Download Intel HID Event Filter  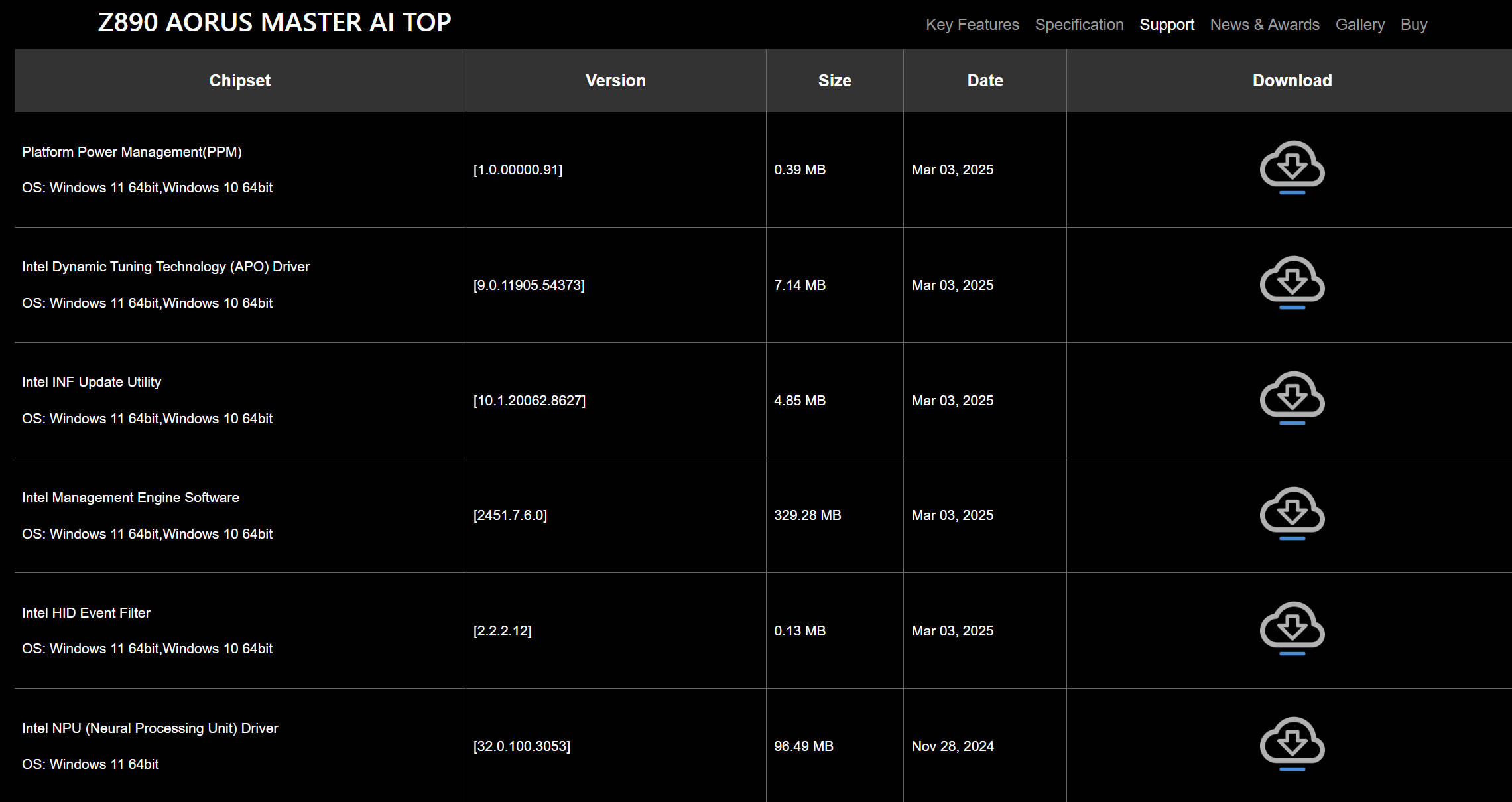pyautogui.click(x=1292, y=628)
